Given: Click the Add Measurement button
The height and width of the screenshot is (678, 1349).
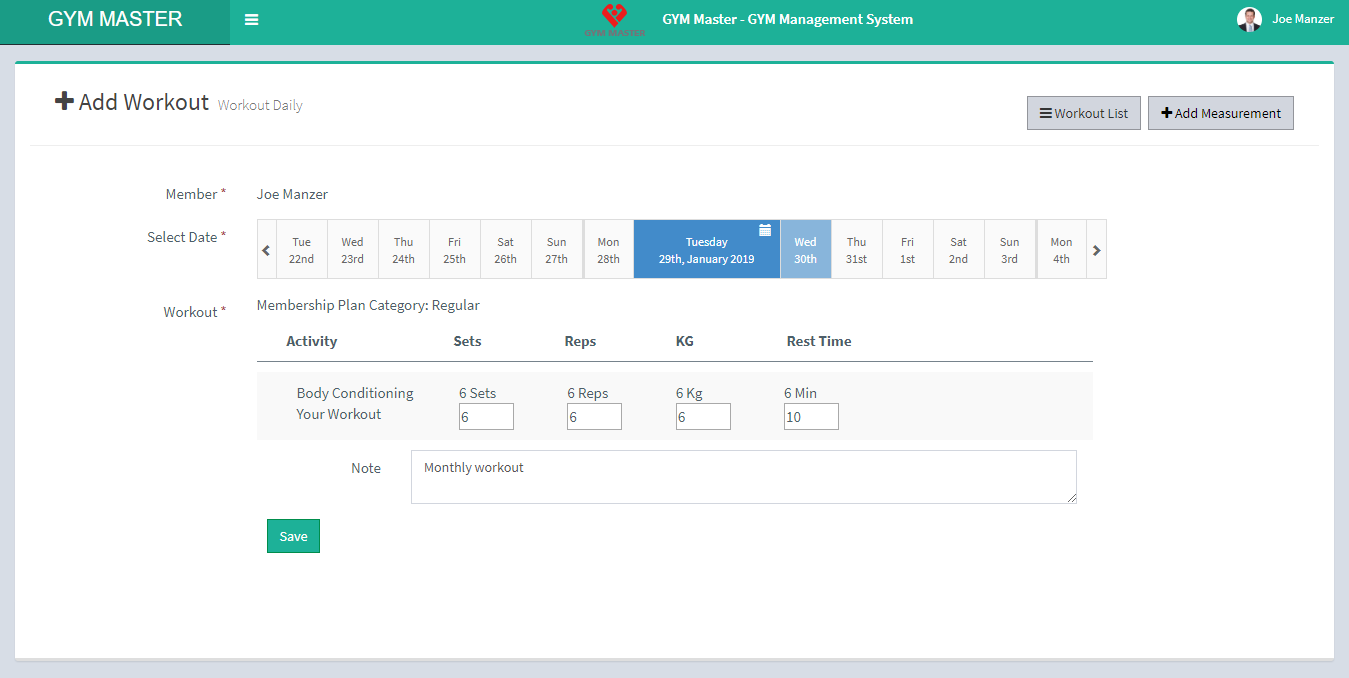Looking at the screenshot, I should pos(1220,113).
